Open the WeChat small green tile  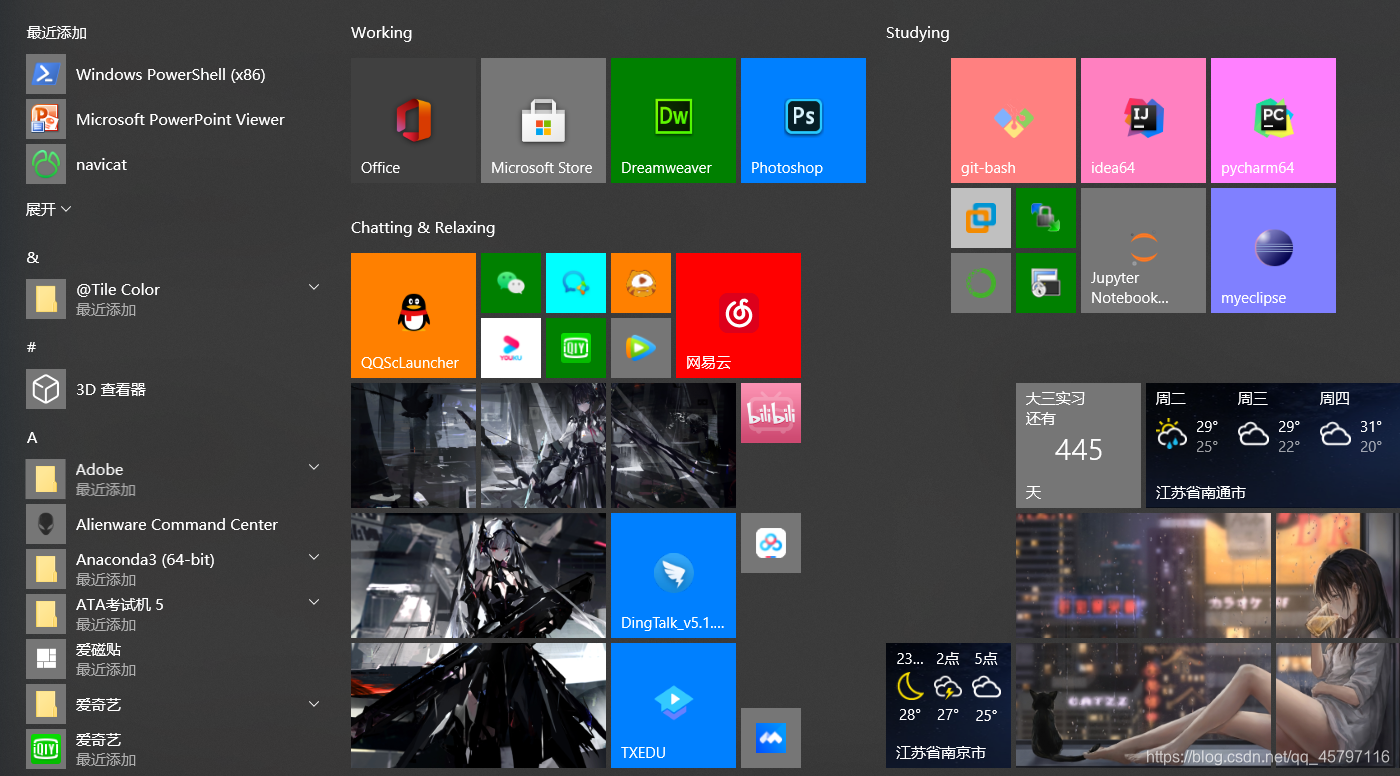point(511,283)
